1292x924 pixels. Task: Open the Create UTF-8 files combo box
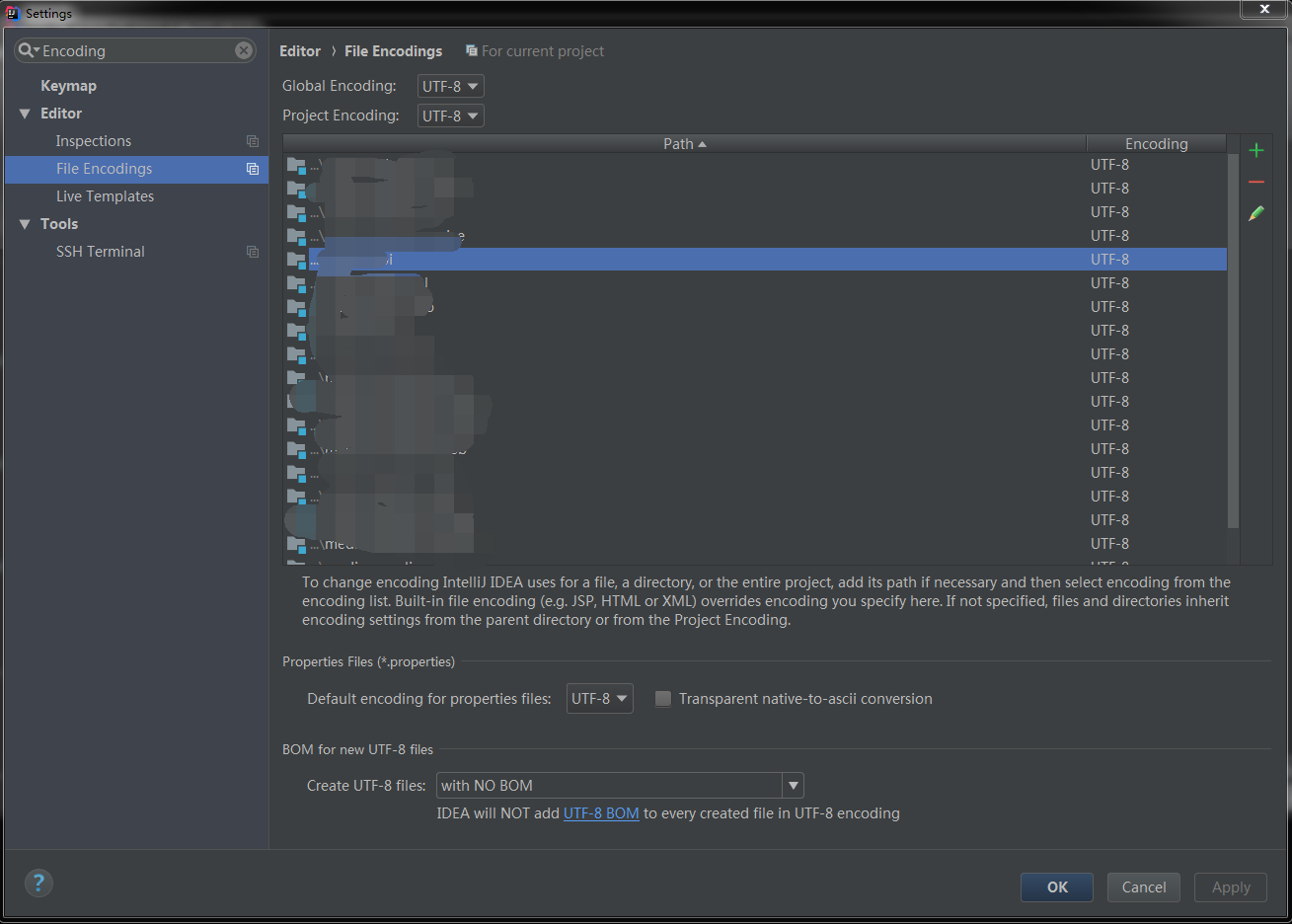pyautogui.click(x=620, y=786)
